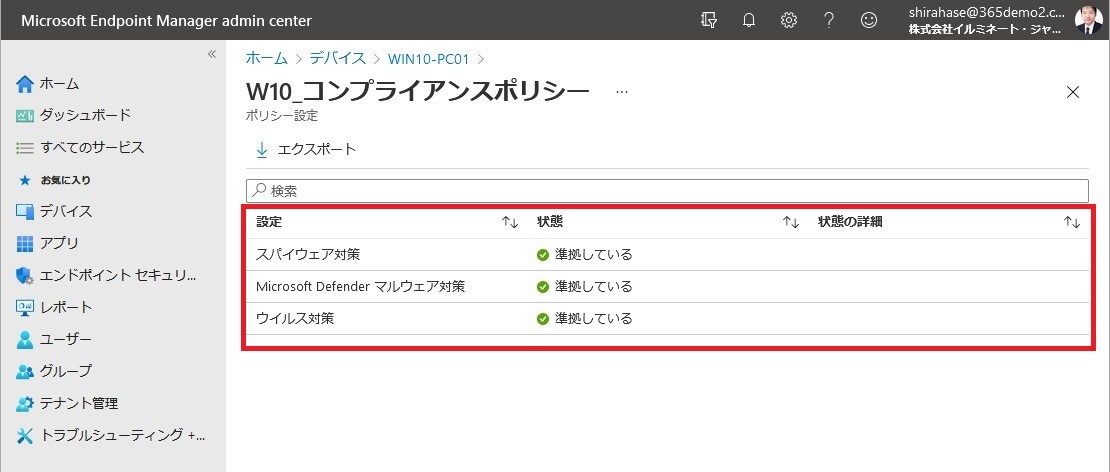The image size is (1110, 472).
Task: Click the Microsoft Endpoint Manager admin center title
Action: point(166,21)
